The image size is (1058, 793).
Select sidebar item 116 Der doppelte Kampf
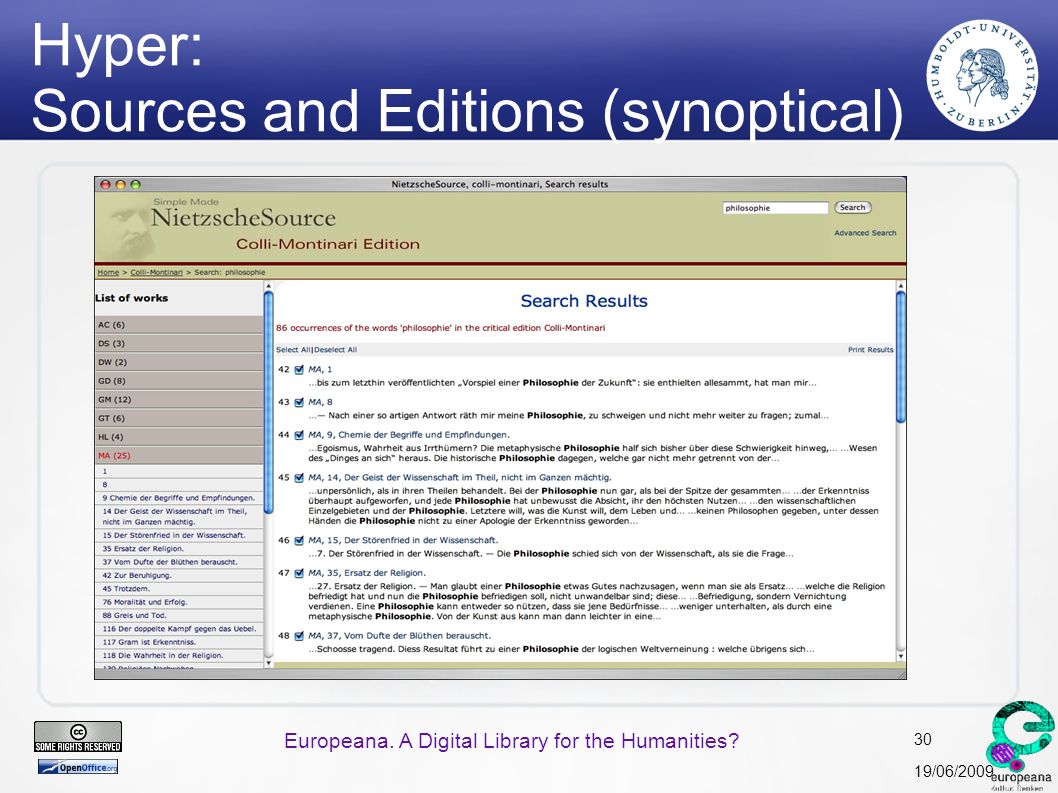[x=179, y=629]
